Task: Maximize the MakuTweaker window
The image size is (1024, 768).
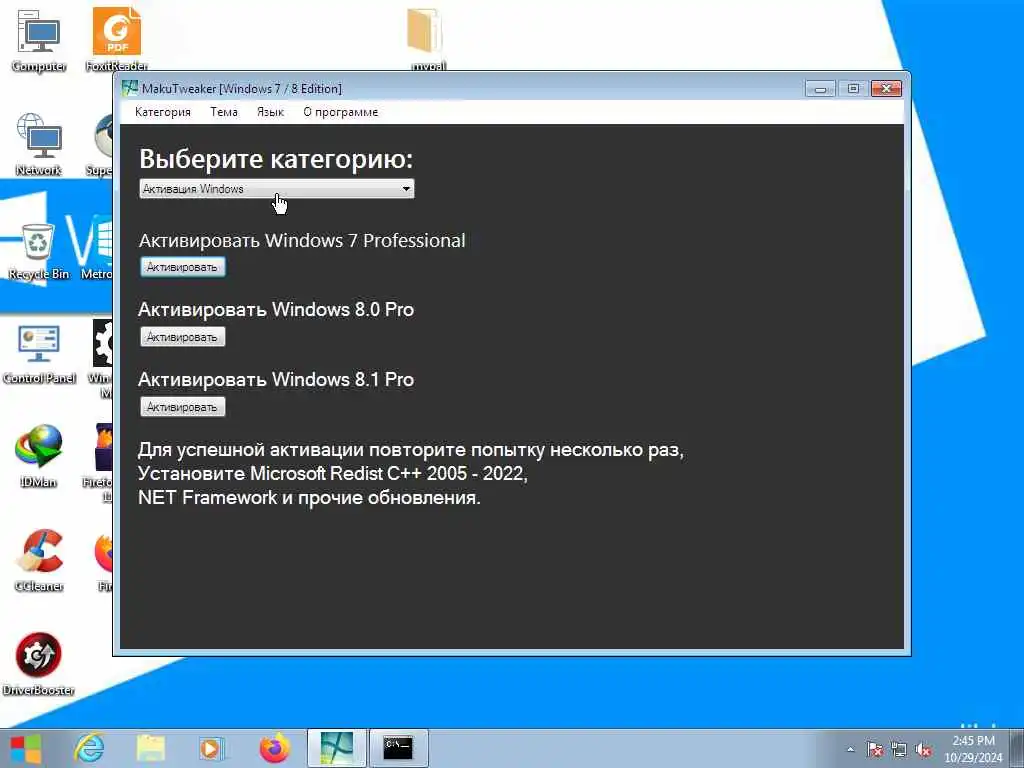Action: pyautogui.click(x=853, y=88)
